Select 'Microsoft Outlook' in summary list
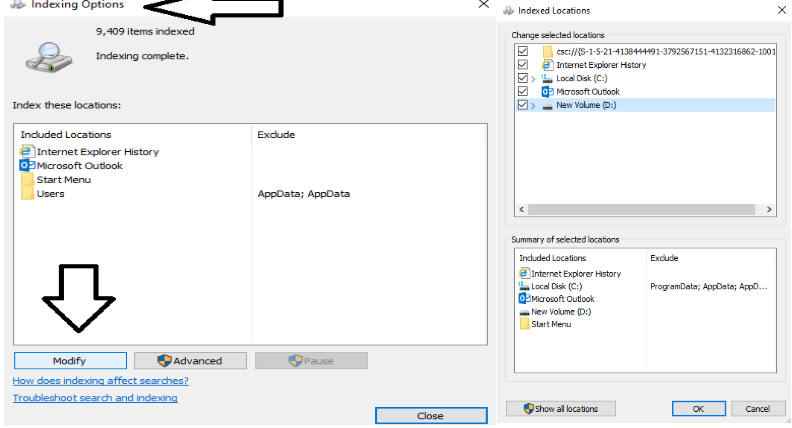 563,299
